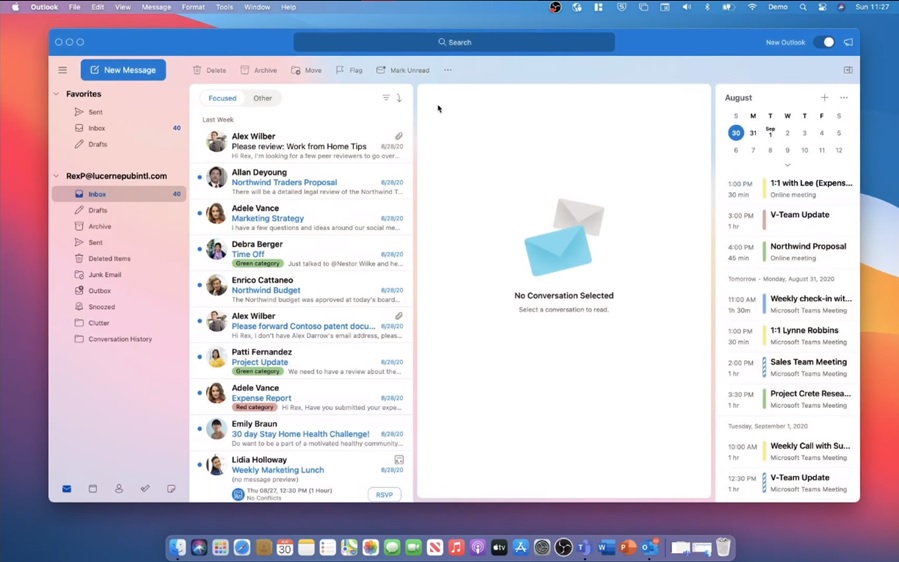Switch to Calendar view icon
The width and height of the screenshot is (899, 562).
[93, 489]
